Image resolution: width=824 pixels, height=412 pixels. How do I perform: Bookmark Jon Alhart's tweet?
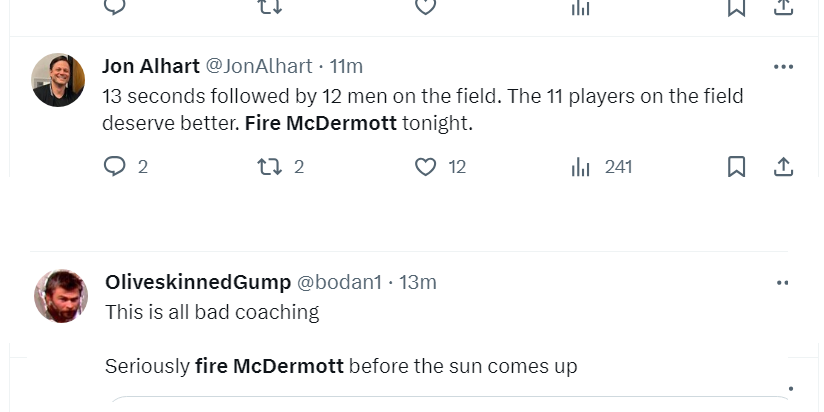point(736,167)
